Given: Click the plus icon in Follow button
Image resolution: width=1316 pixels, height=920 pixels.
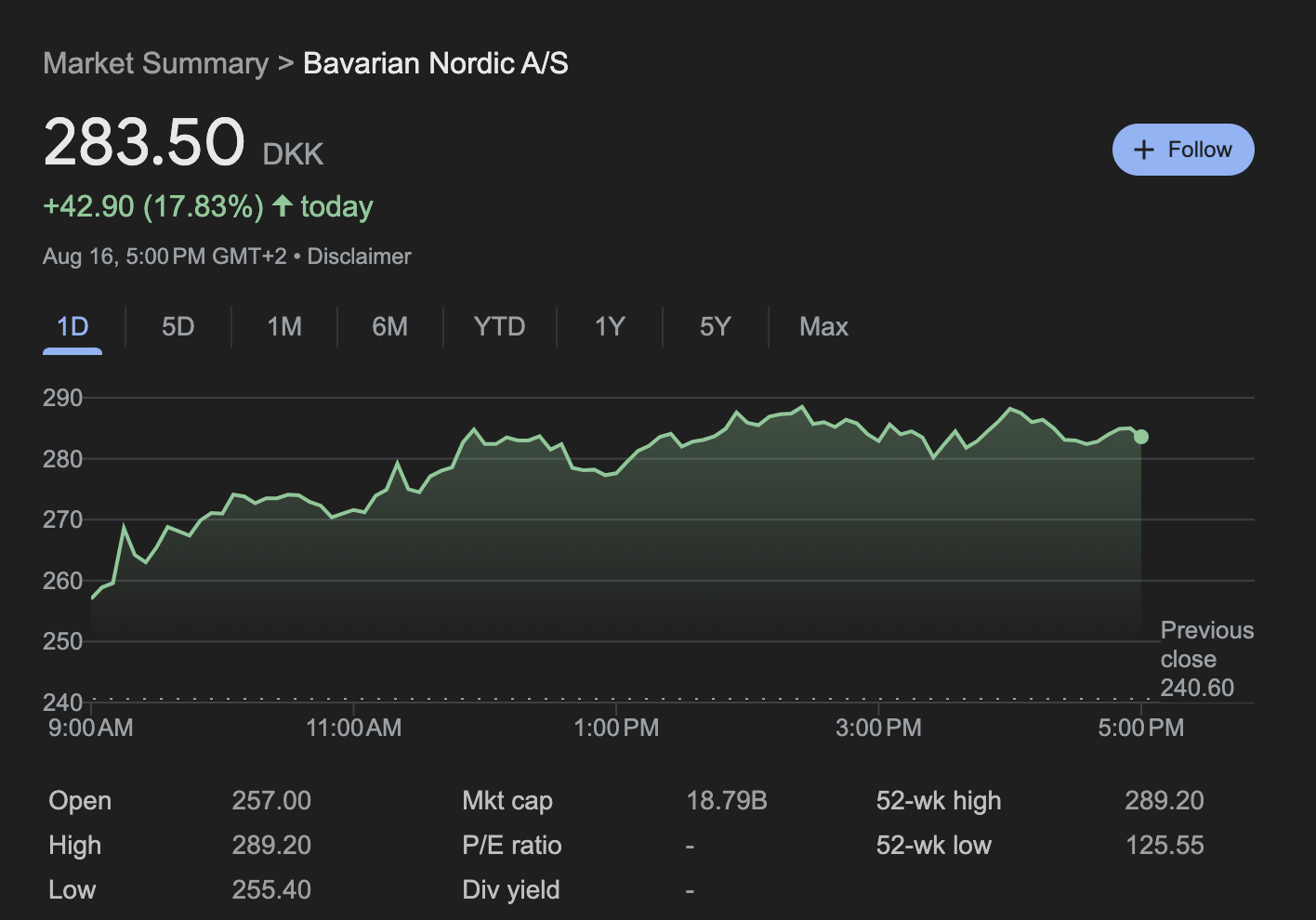Looking at the screenshot, I should coord(1145,150).
